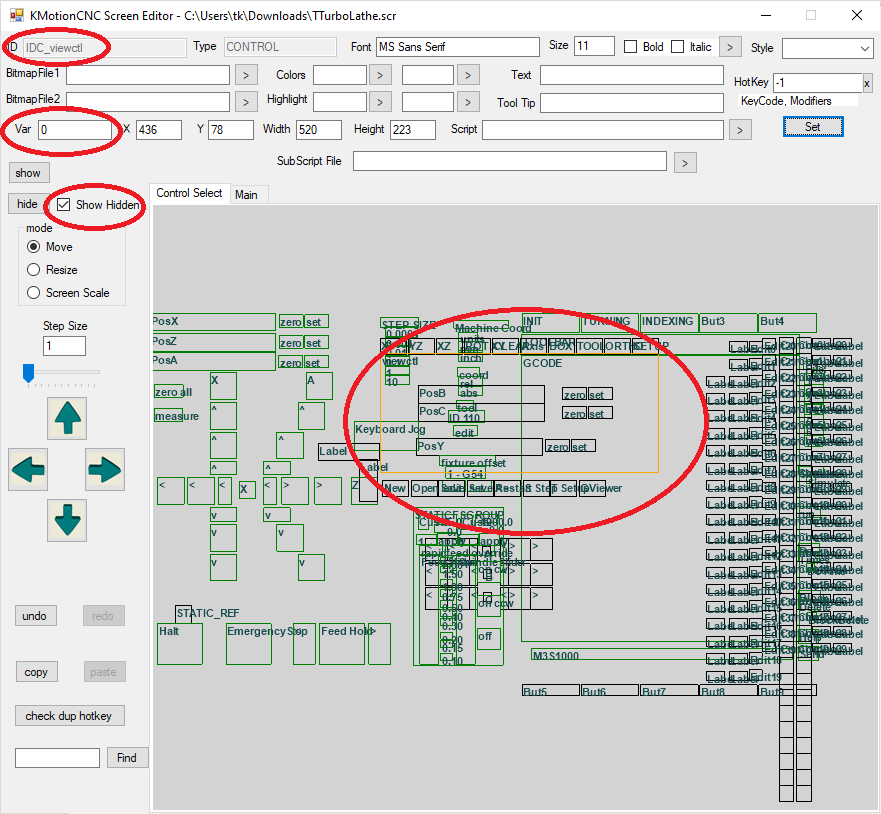Image resolution: width=881 pixels, height=814 pixels.
Task: Click the green up arrow button
Action: 67,418
